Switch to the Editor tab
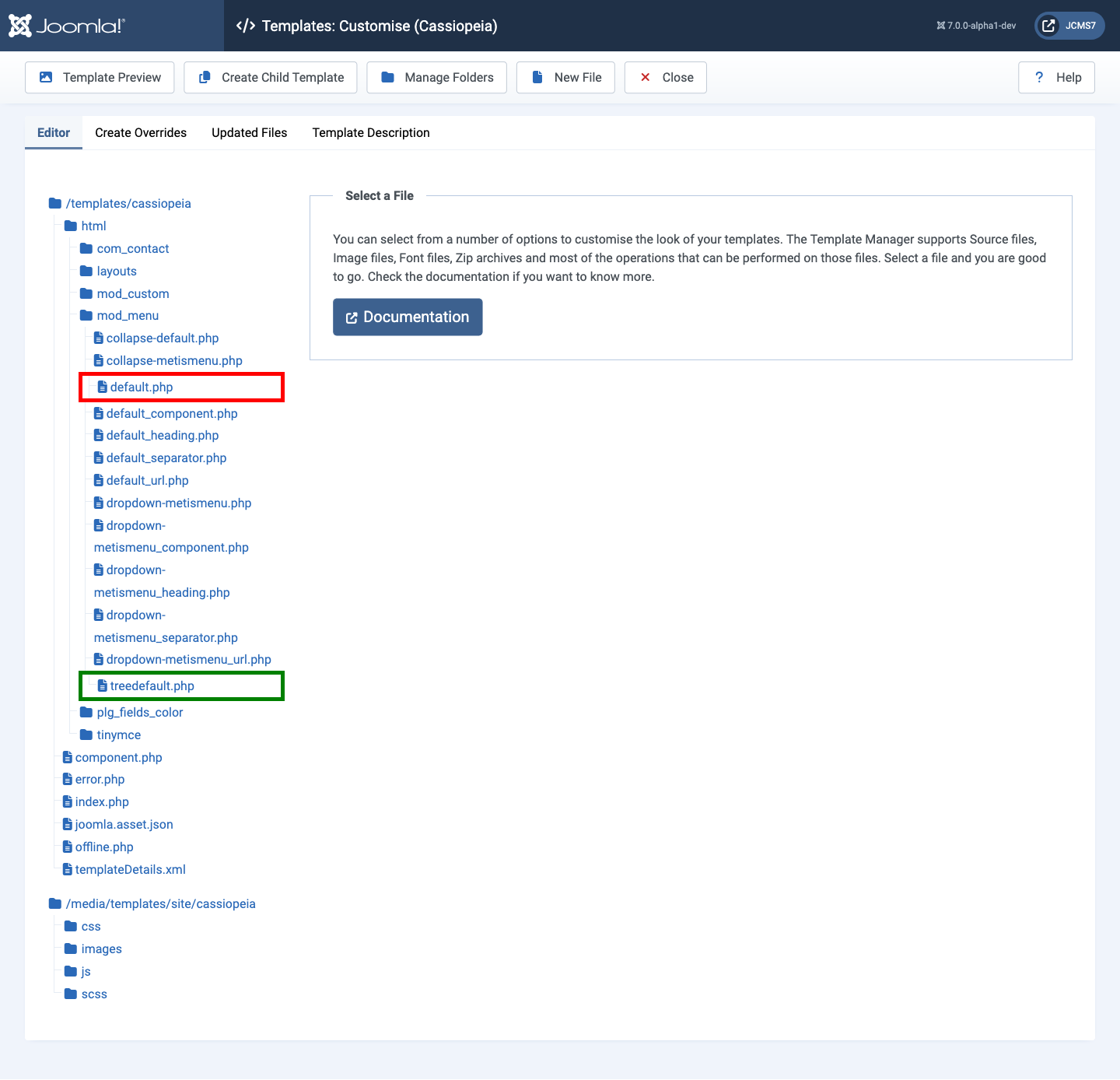 [x=54, y=133]
